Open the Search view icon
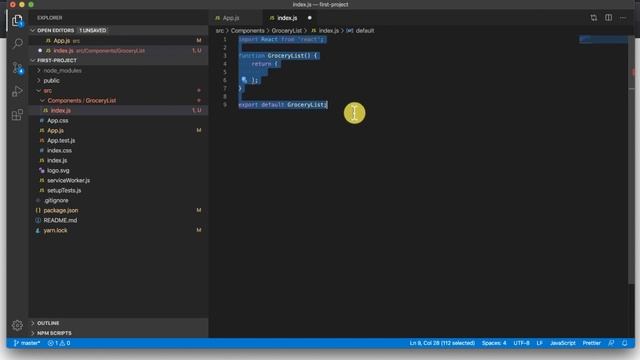640x360 pixels. [17, 43]
